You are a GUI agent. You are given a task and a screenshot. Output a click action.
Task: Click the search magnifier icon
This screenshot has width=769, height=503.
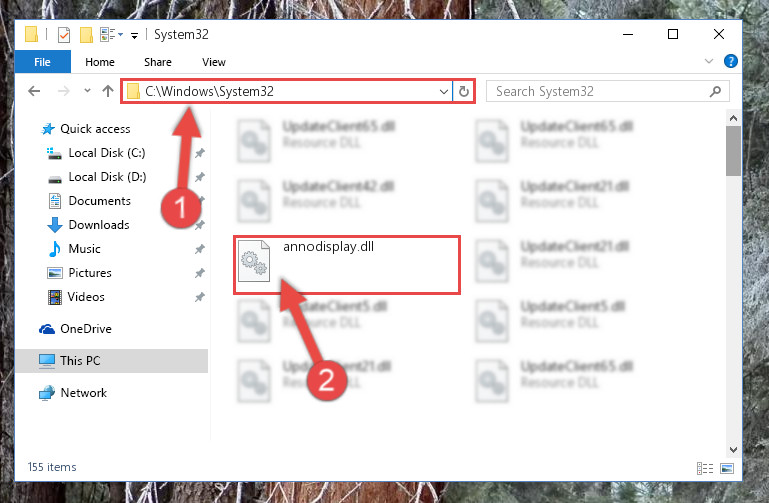[715, 91]
